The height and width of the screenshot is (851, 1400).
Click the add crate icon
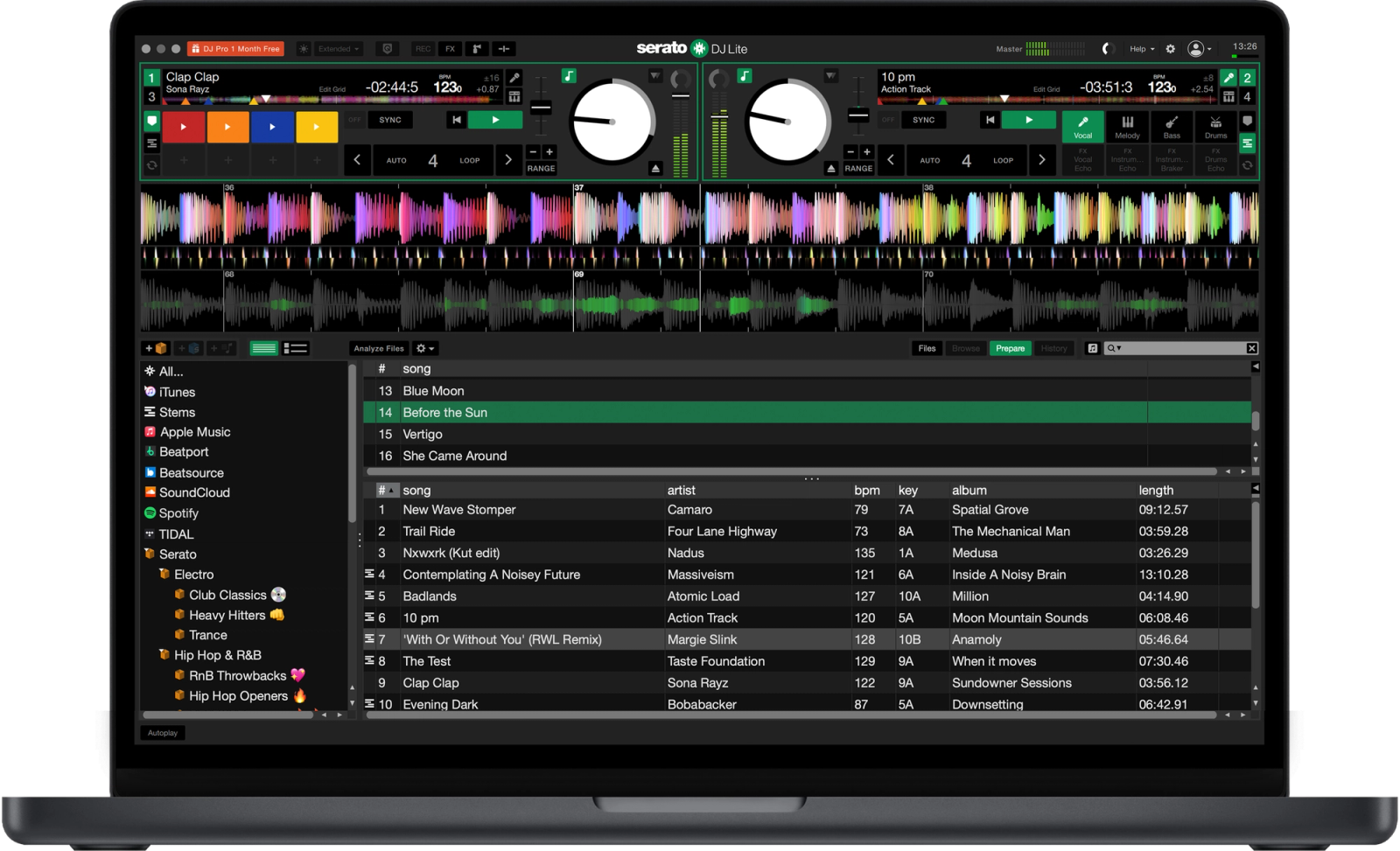click(x=157, y=348)
